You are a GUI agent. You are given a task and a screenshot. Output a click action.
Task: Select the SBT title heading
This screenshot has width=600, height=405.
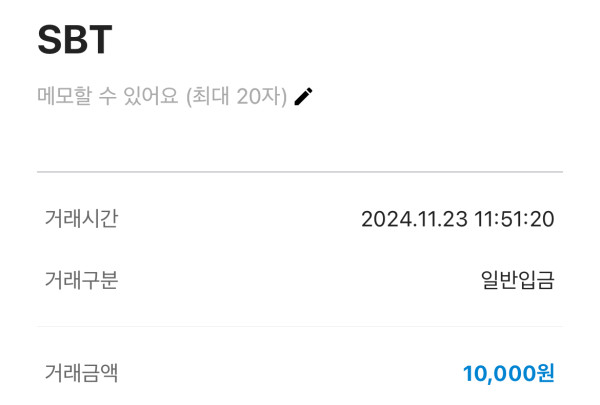(x=75, y=40)
